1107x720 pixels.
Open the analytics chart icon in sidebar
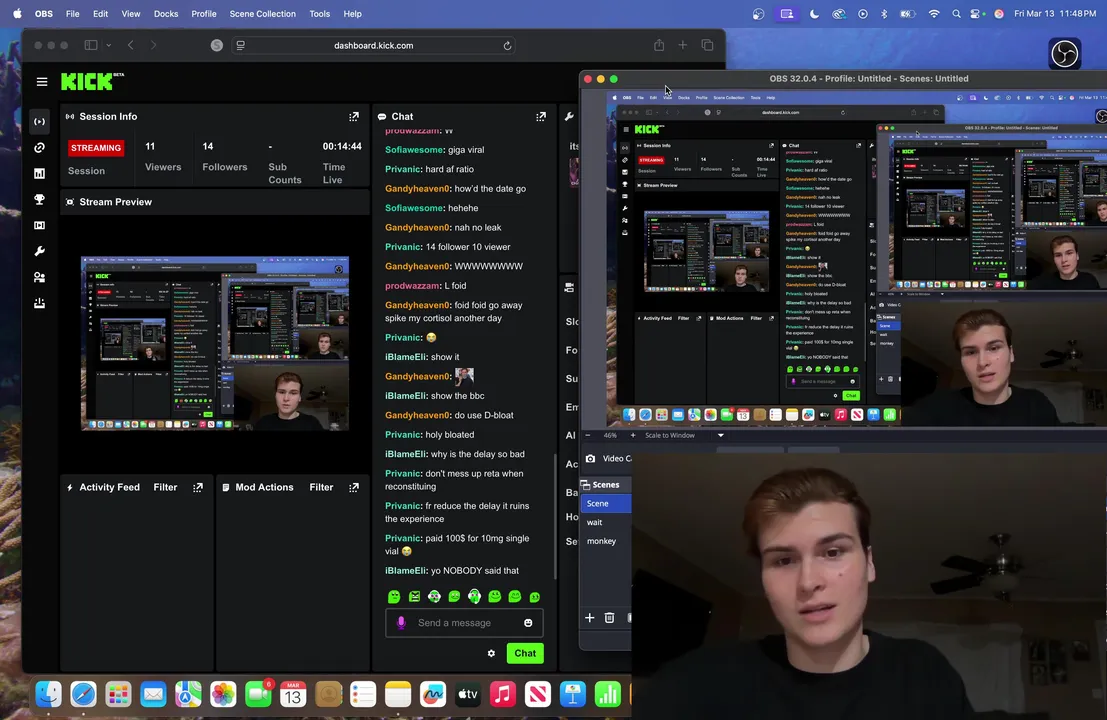click(x=40, y=174)
